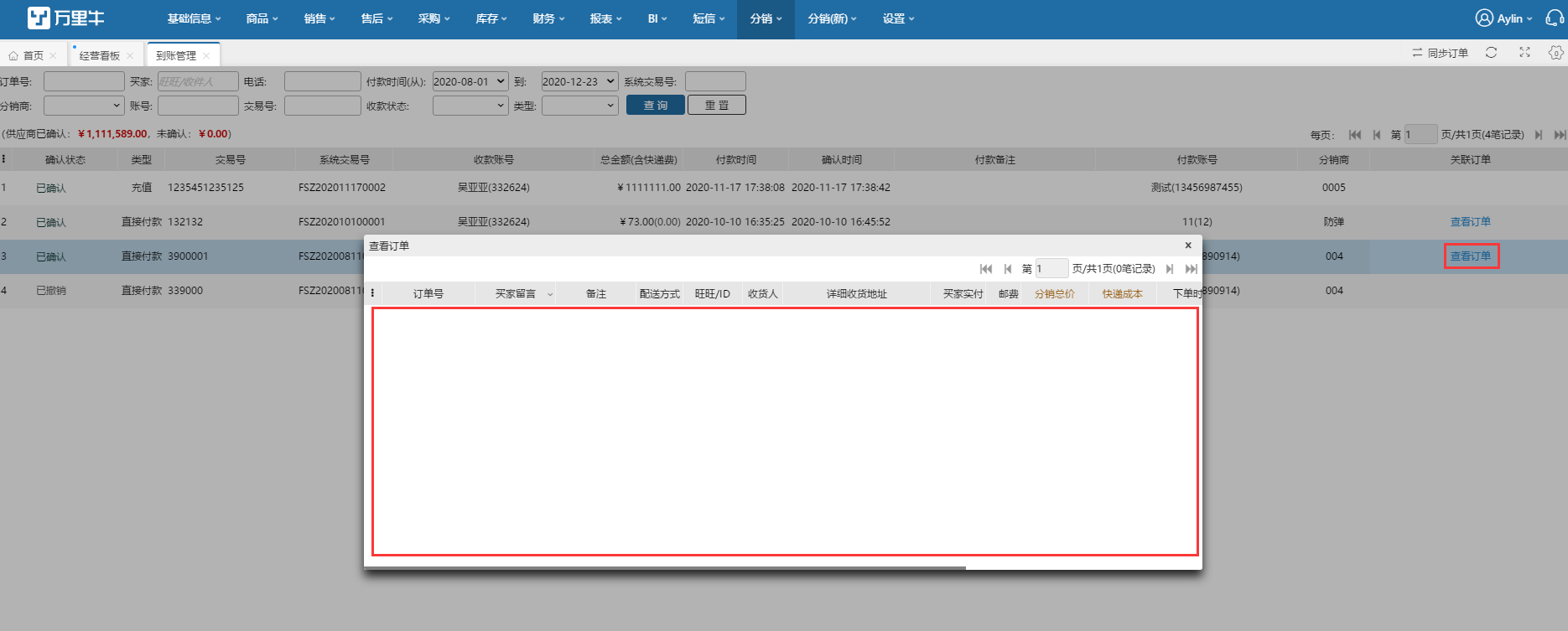The height and width of the screenshot is (631, 1568).
Task: Select row with 交易号 1235451235125
Action: 784,188
